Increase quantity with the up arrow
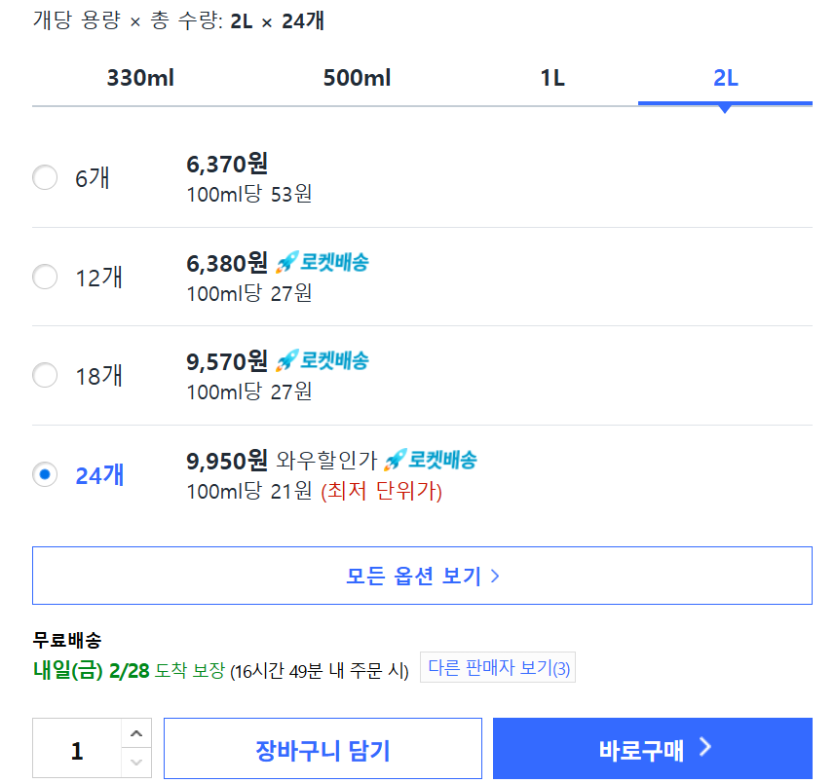Image resolution: width=835 pixels, height=783 pixels. point(137,734)
